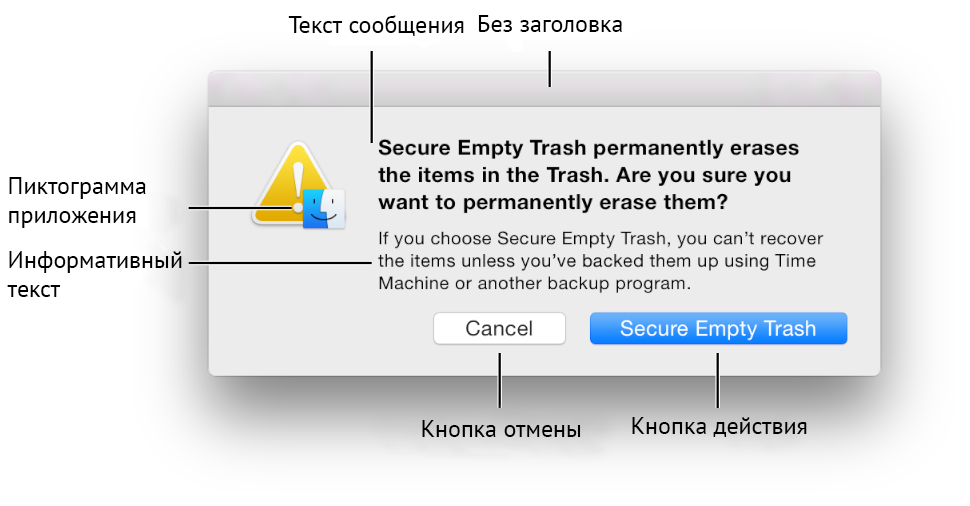Click the word 'Time' in the informative text

point(795,262)
